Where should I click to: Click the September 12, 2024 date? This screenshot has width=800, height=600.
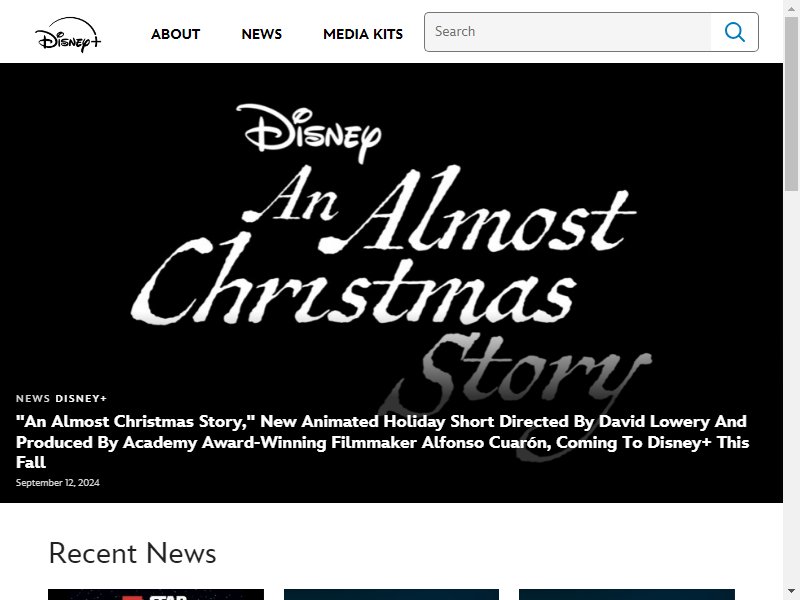pyautogui.click(x=58, y=483)
